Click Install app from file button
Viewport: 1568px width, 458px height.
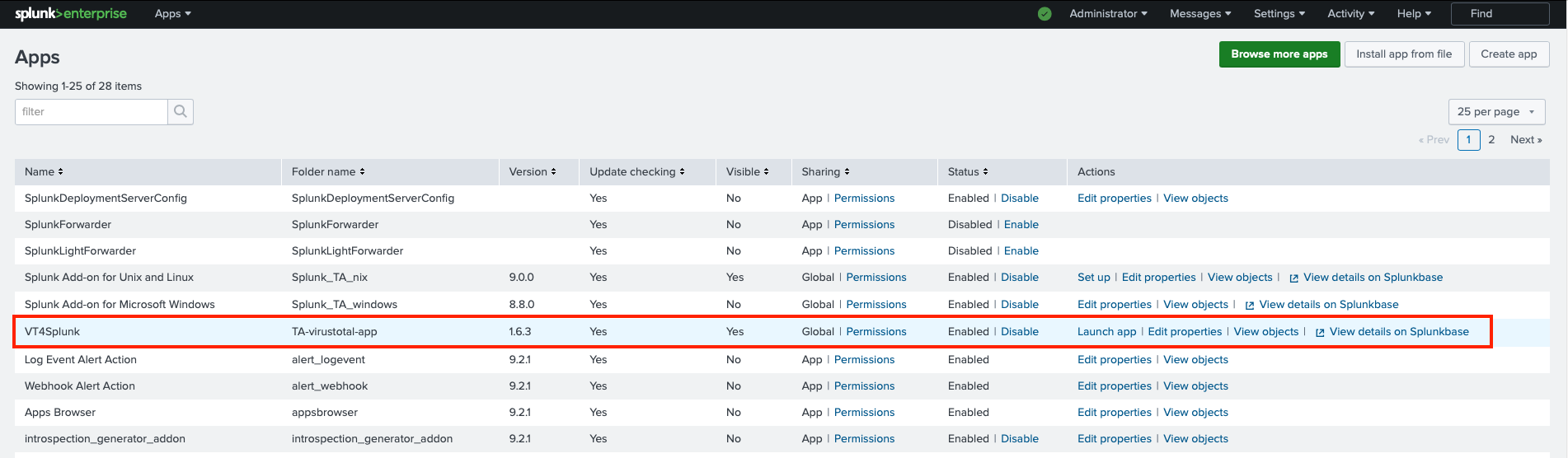tap(1404, 54)
